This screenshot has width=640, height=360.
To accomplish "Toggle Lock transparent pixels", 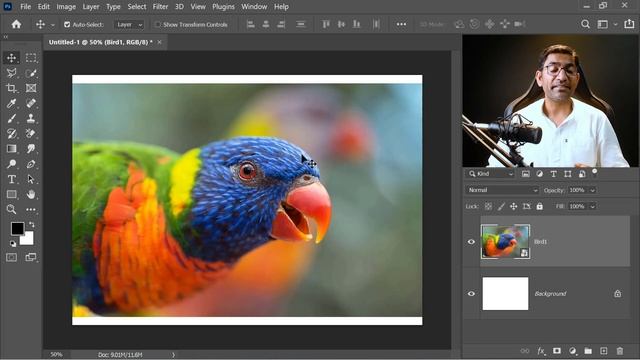I will click(x=488, y=207).
